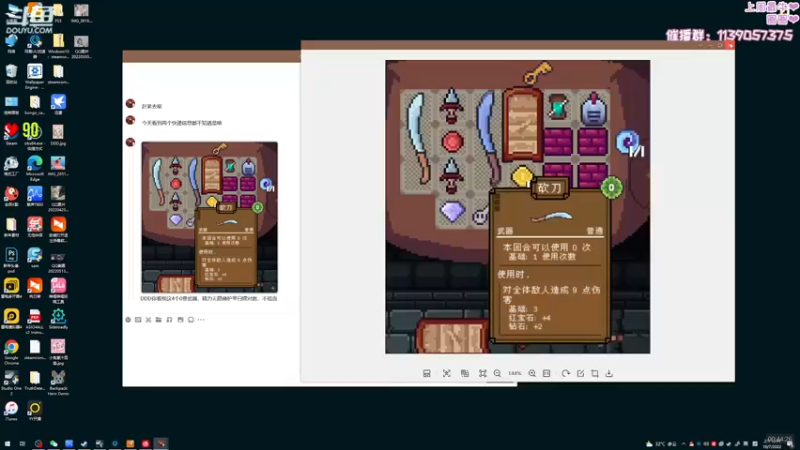Click the fullscreen frame icon in the viewer toolbar
The image size is (800, 450).
pos(482,373)
